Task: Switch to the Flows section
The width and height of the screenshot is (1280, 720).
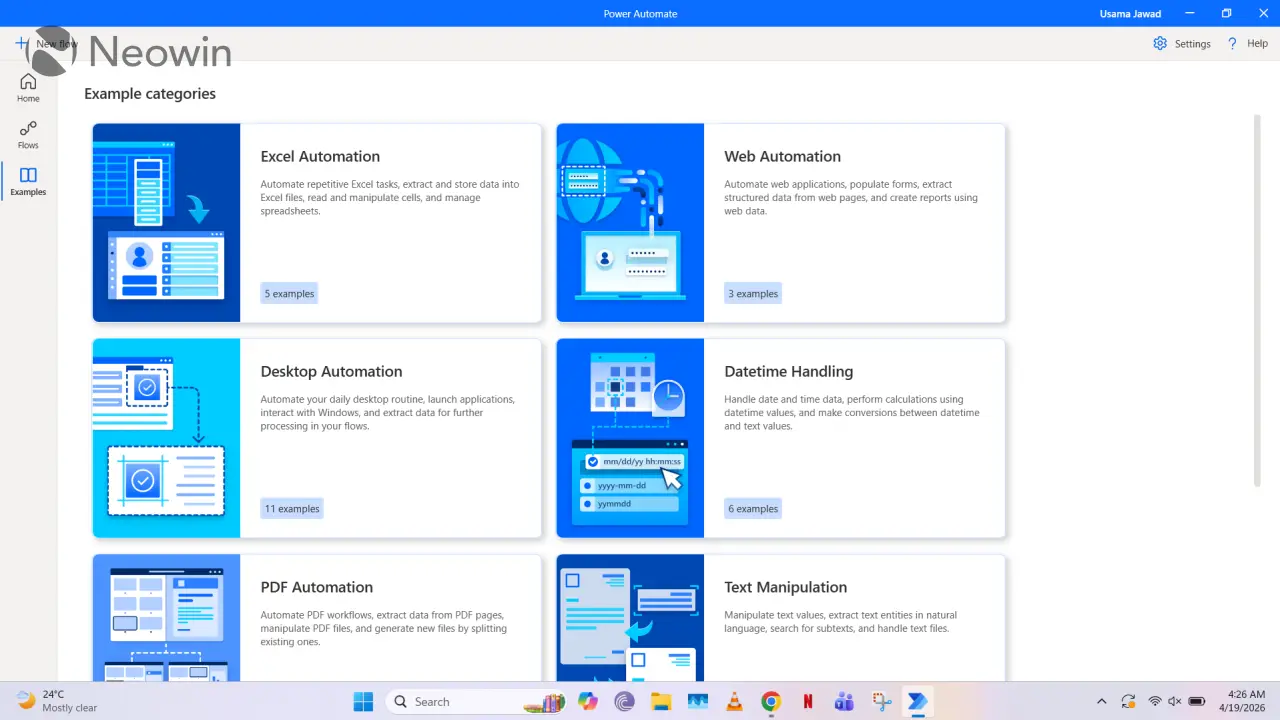Action: [x=28, y=135]
